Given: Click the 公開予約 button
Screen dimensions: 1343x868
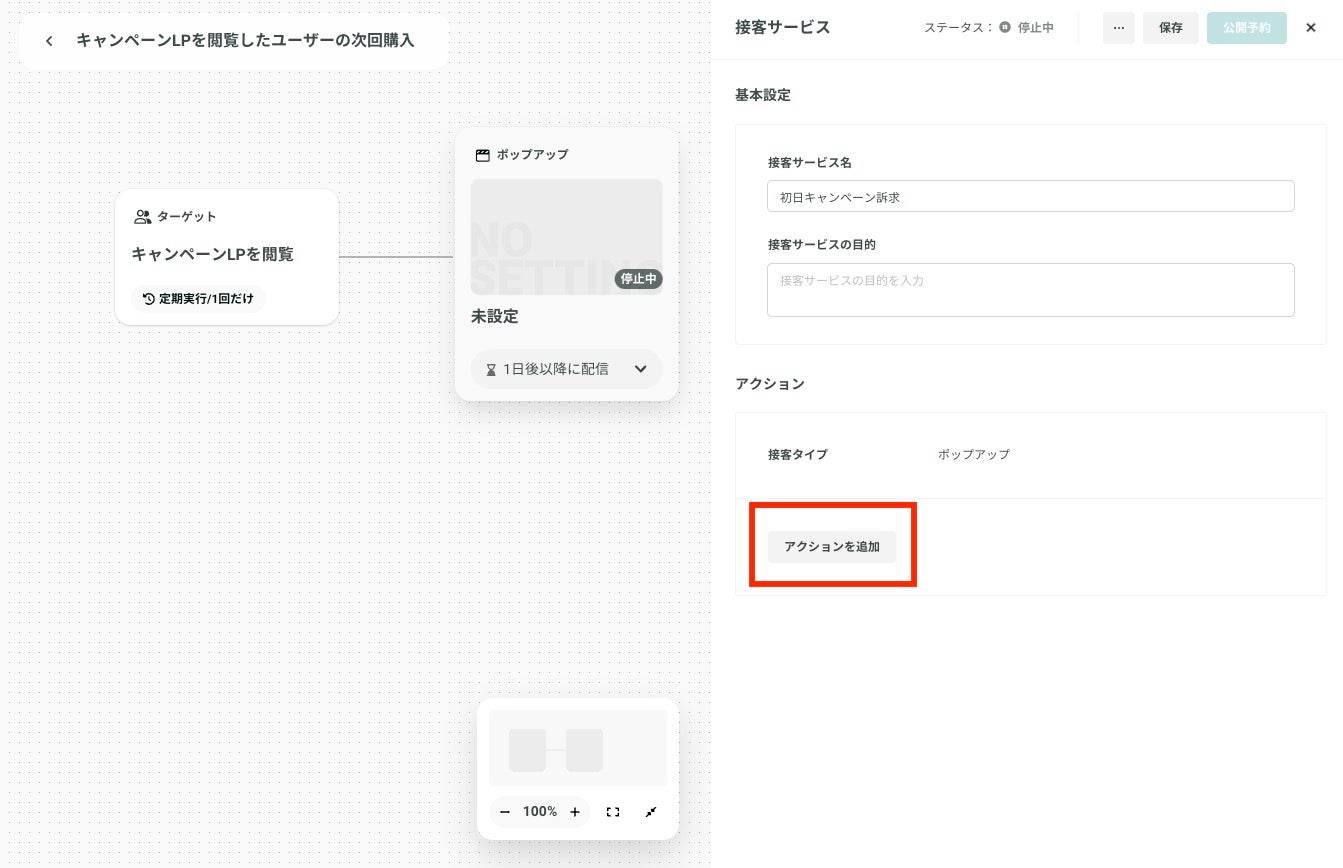Looking at the screenshot, I should 1247,28.
